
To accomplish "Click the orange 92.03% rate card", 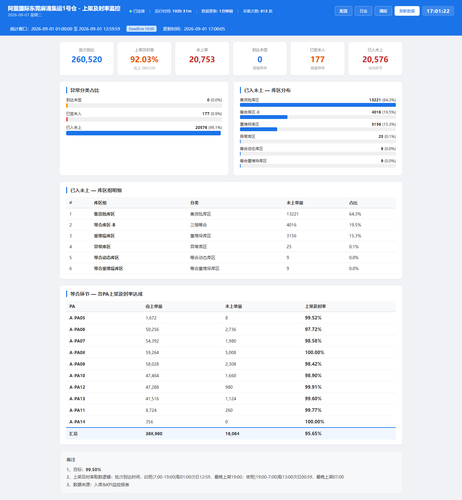I will pos(144,59).
